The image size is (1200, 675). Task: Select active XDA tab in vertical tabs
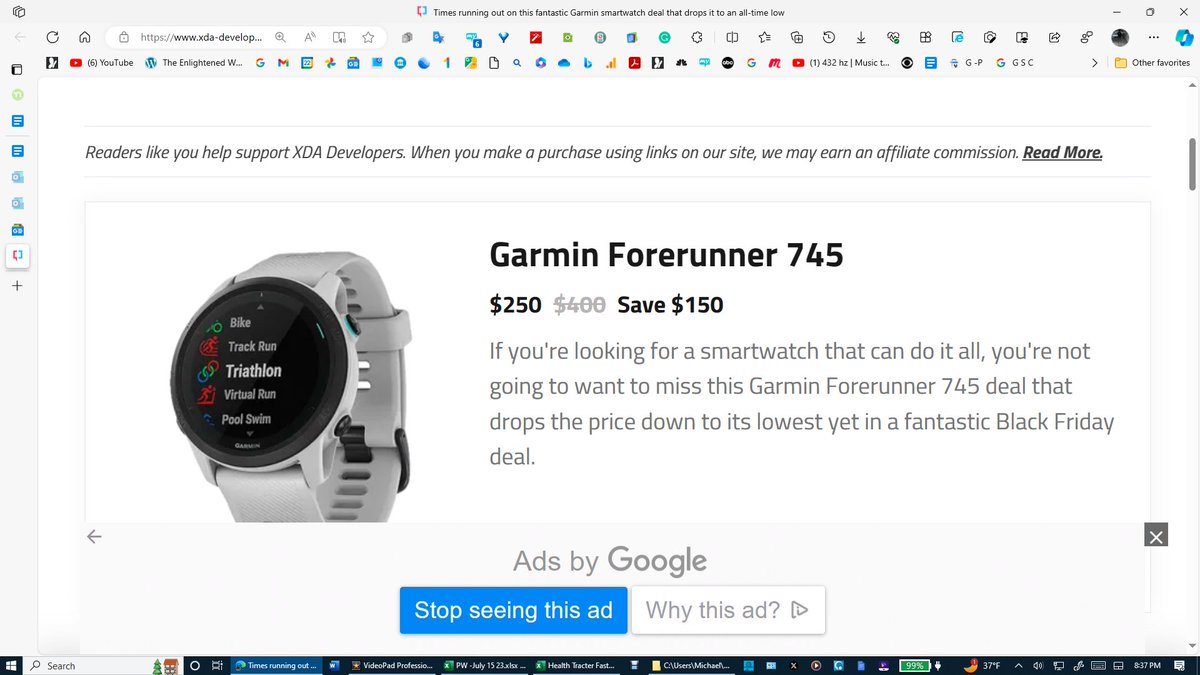17,256
